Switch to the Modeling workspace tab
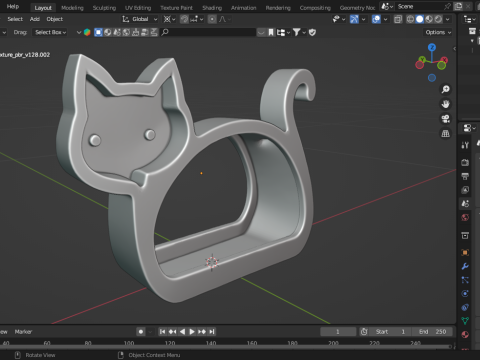The image size is (480, 360). tap(72, 8)
